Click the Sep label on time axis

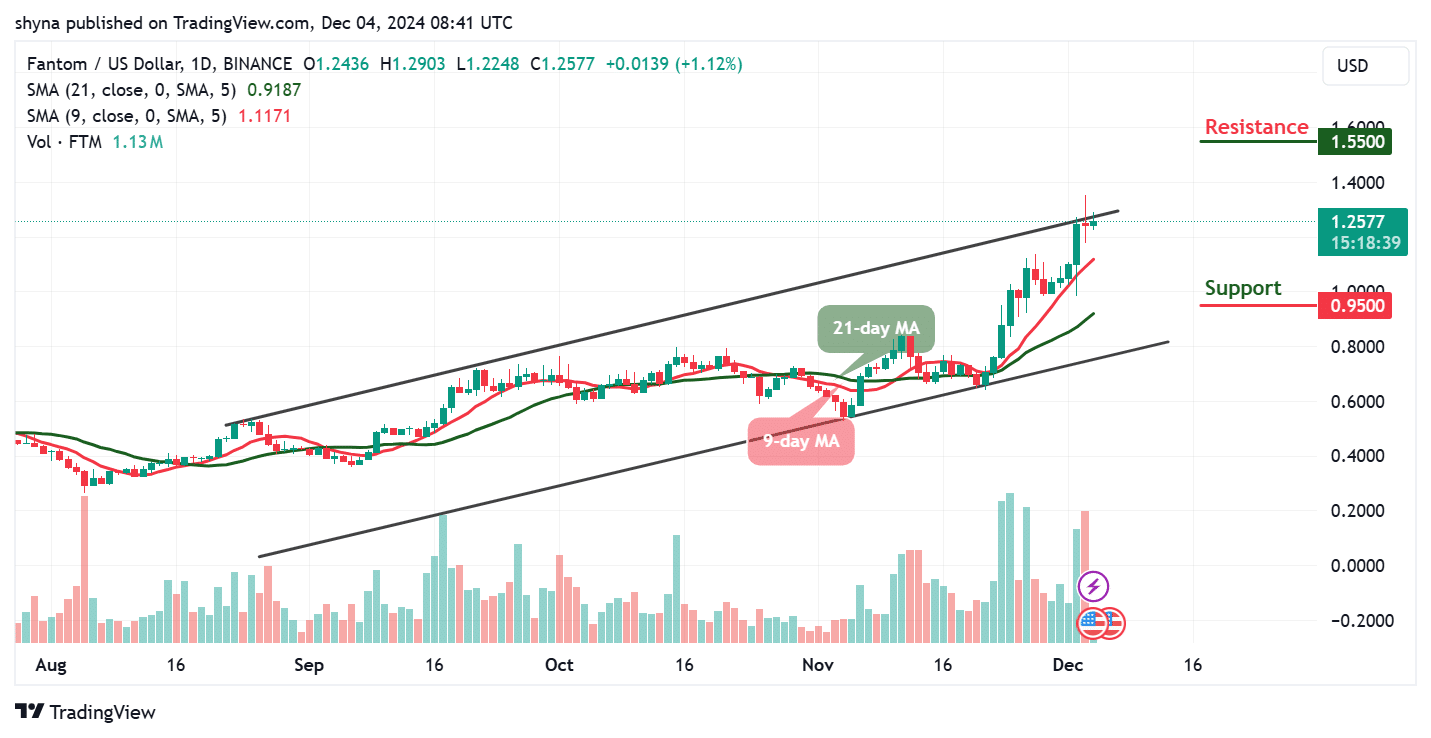coord(308,664)
